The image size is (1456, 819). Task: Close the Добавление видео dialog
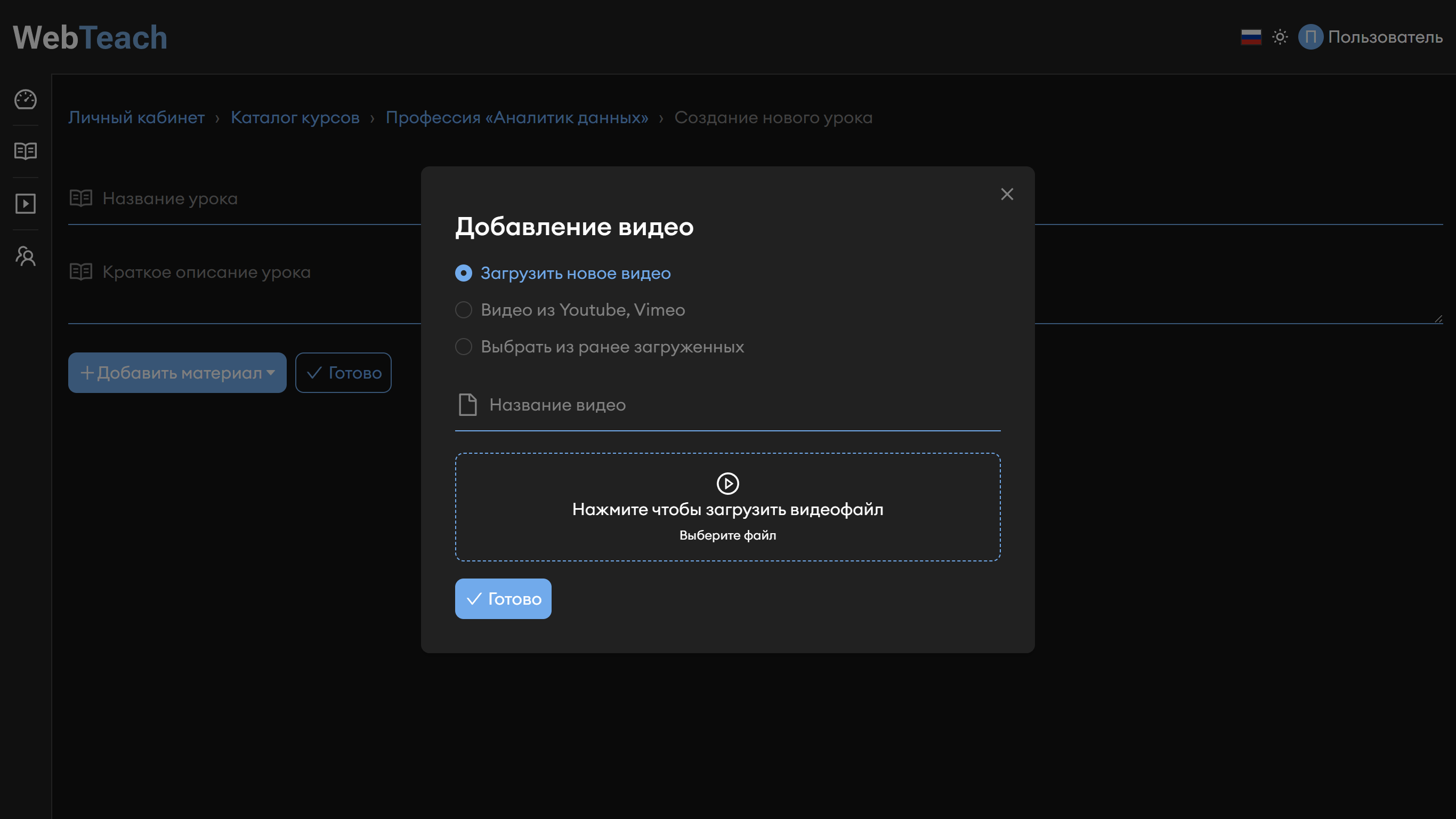click(1007, 195)
